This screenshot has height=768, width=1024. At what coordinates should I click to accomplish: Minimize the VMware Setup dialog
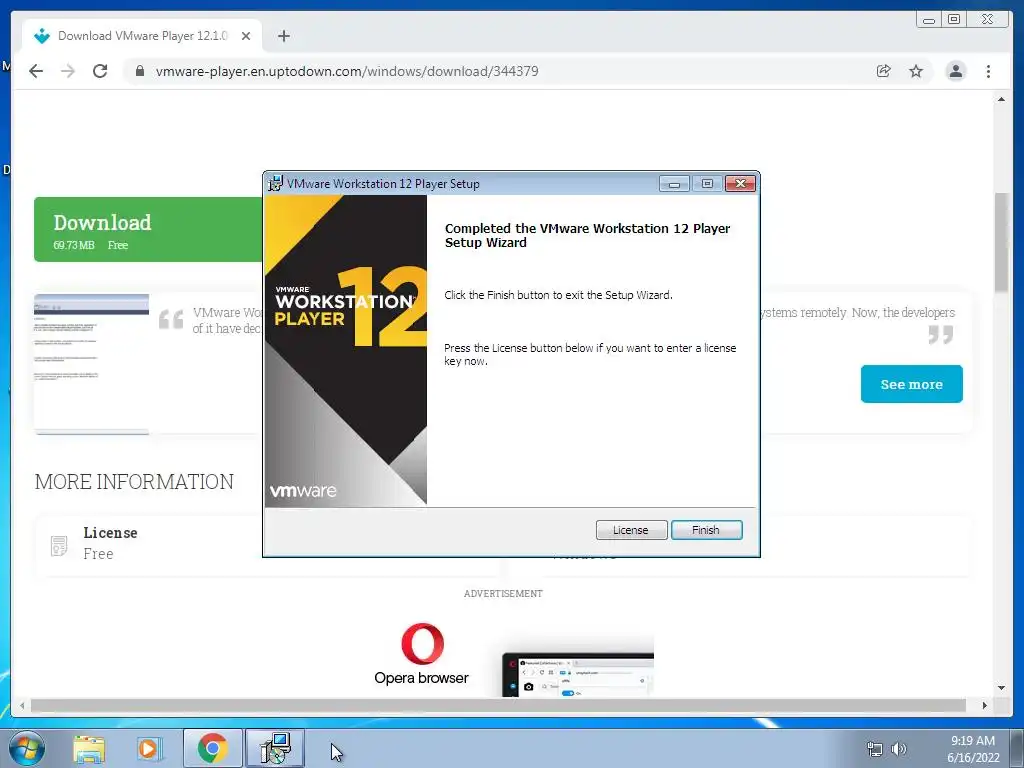tap(675, 184)
